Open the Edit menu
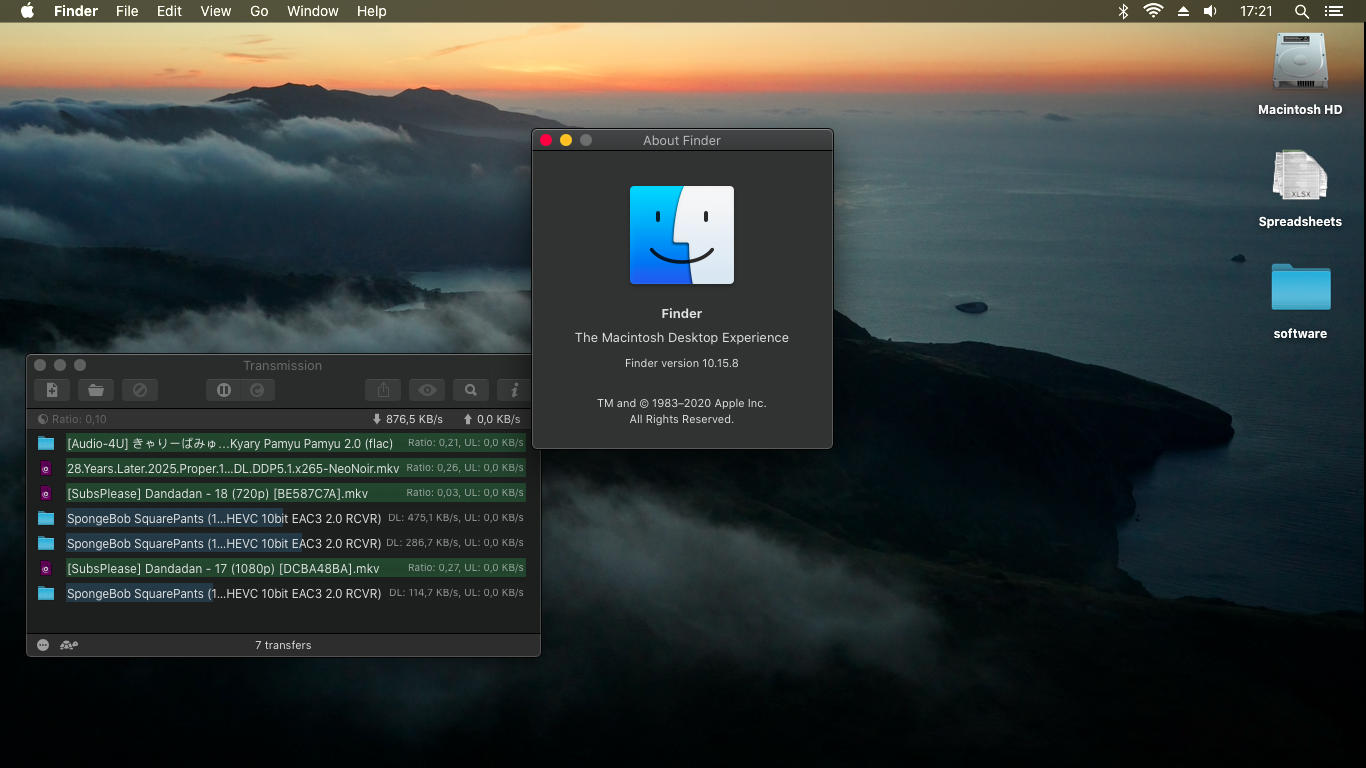This screenshot has width=1366, height=768. click(169, 11)
